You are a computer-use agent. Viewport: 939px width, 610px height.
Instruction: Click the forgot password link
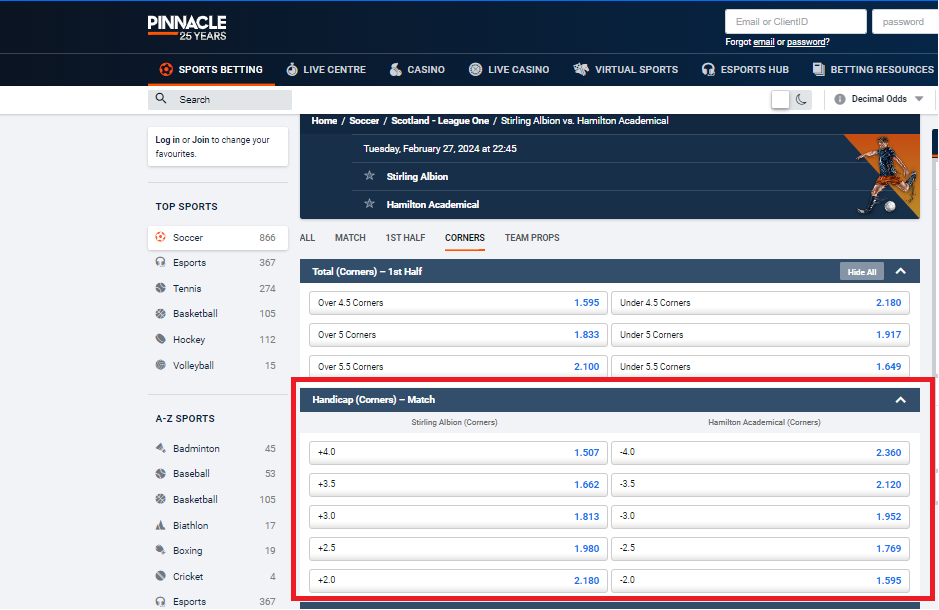click(x=806, y=42)
